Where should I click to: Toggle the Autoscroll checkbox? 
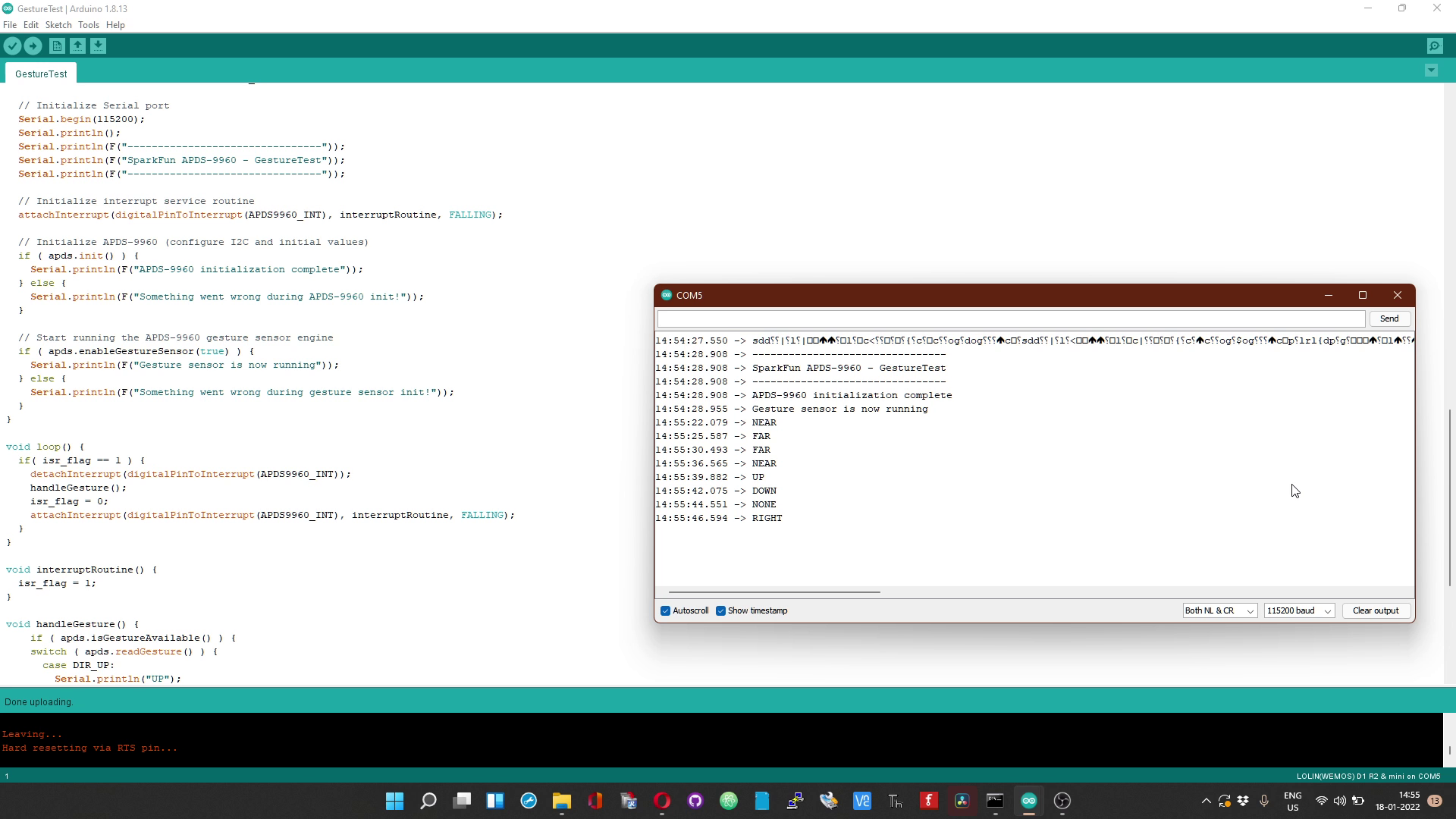click(665, 611)
